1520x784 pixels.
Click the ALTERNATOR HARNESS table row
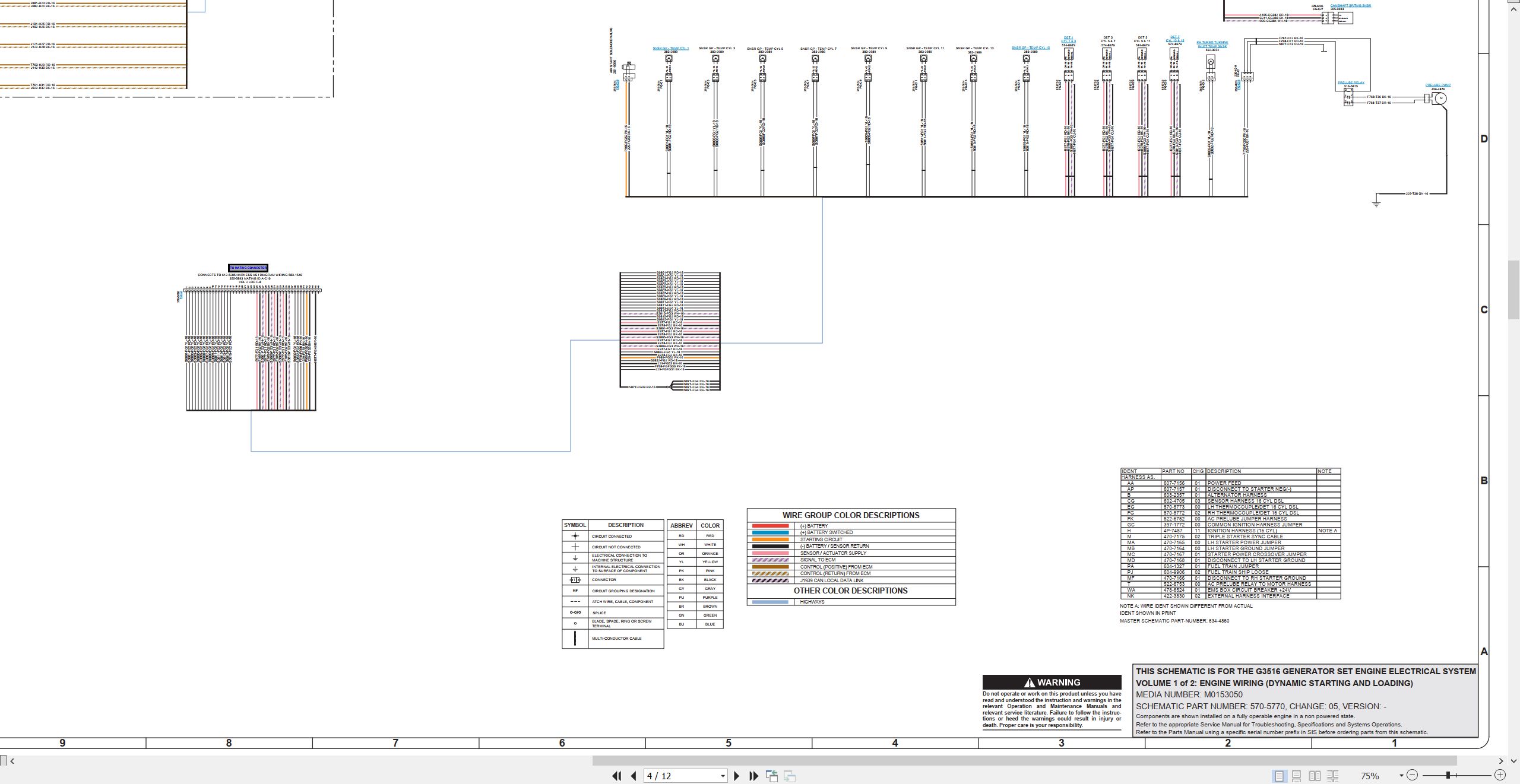(1230, 495)
